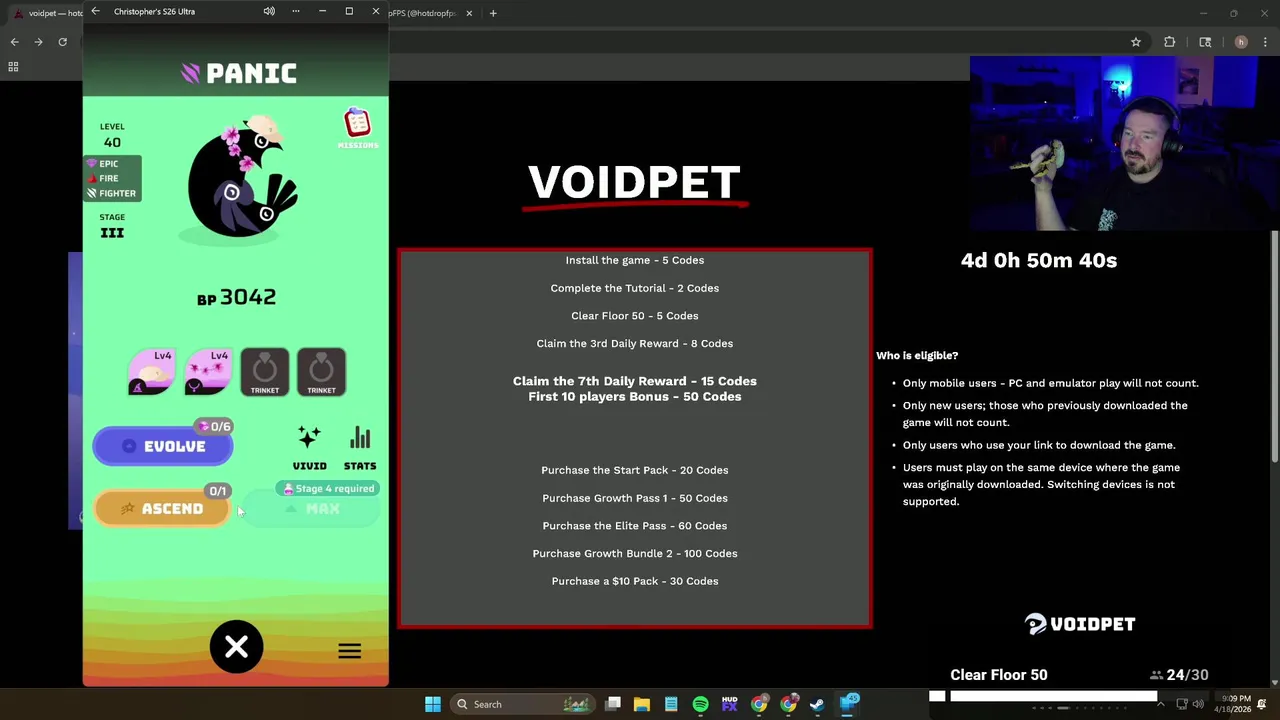Viewport: 1280px width, 720px height.
Task: Tap the greyed-out Max button
Action: click(312, 509)
